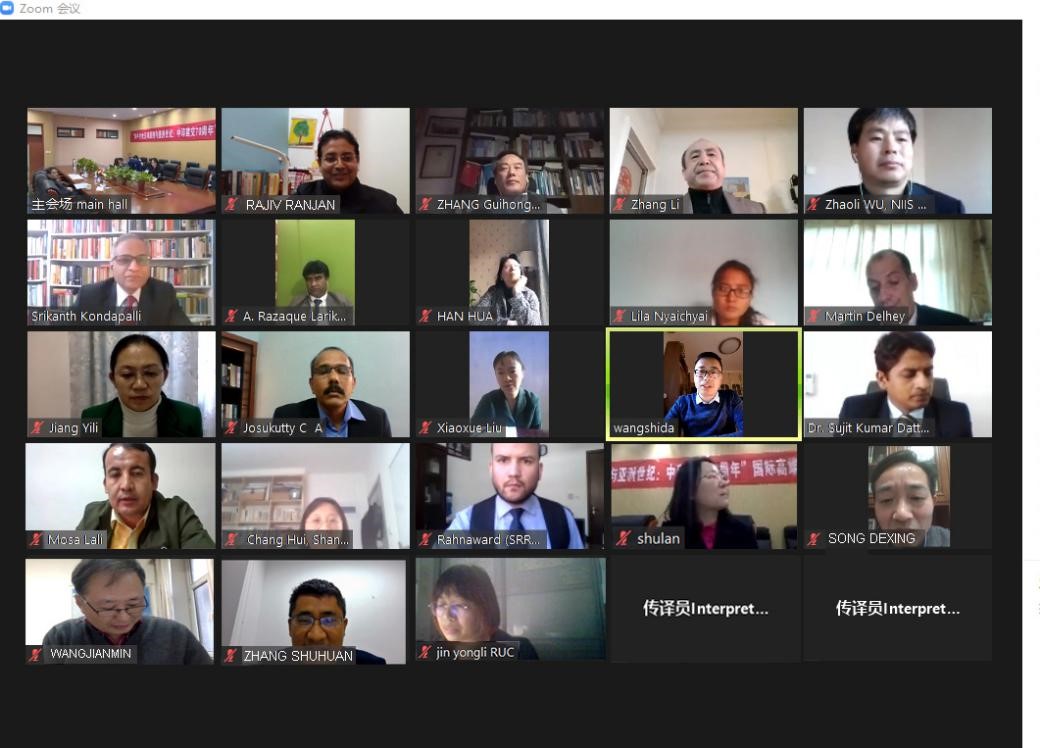
Task: Click the muted mic icon for HAN HUA
Action: pyautogui.click(x=425, y=316)
